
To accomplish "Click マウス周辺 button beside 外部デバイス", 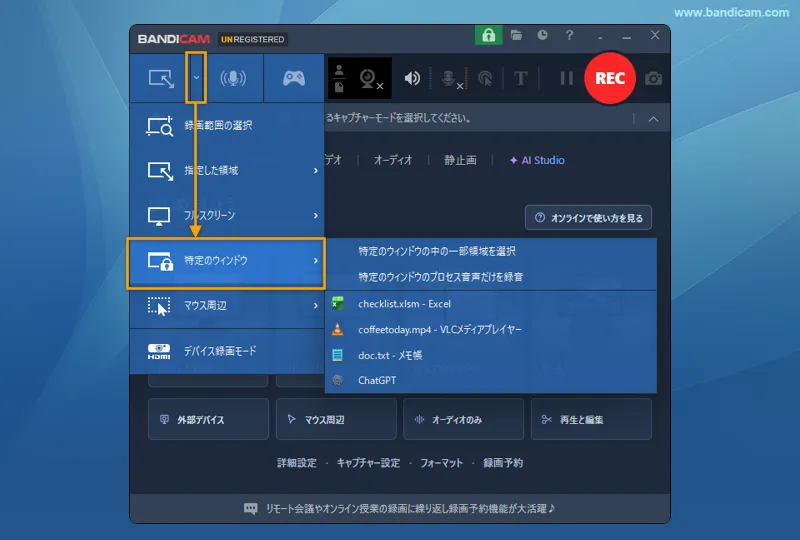I will pos(336,420).
